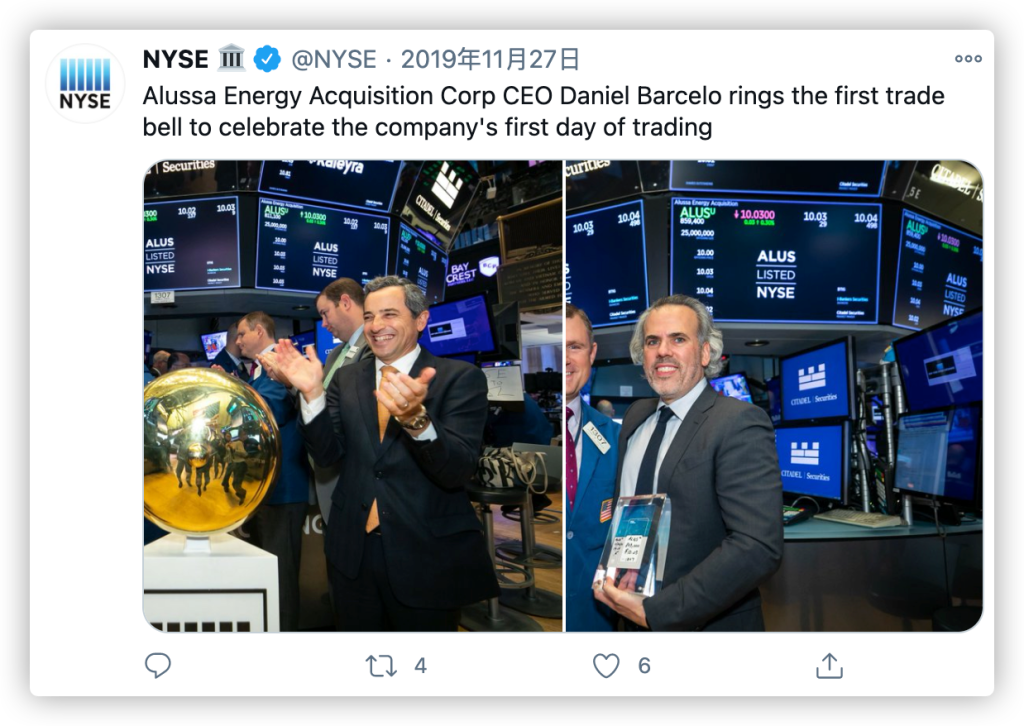Click the dot separator before the date

[388, 60]
